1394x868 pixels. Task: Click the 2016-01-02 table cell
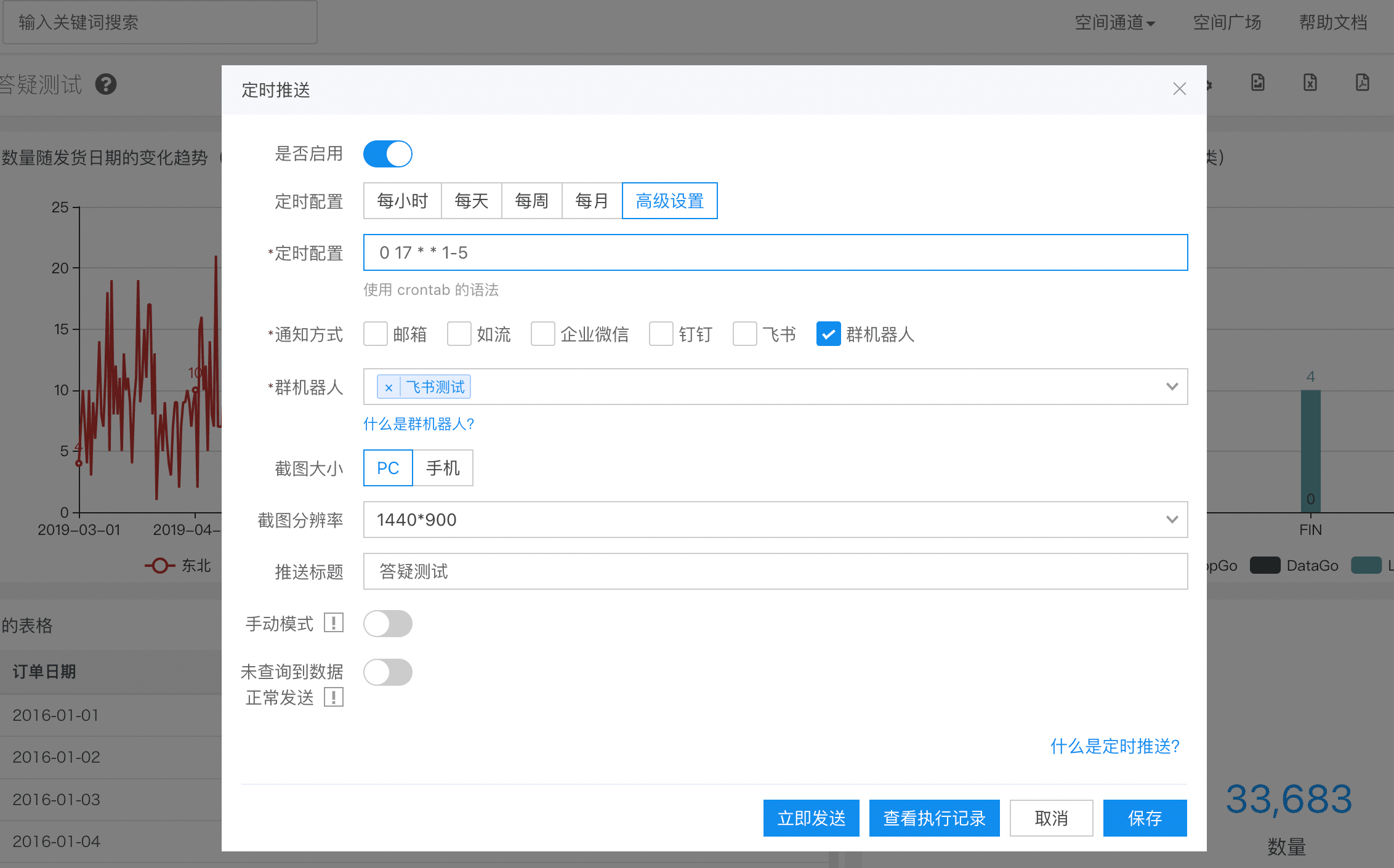pos(55,757)
